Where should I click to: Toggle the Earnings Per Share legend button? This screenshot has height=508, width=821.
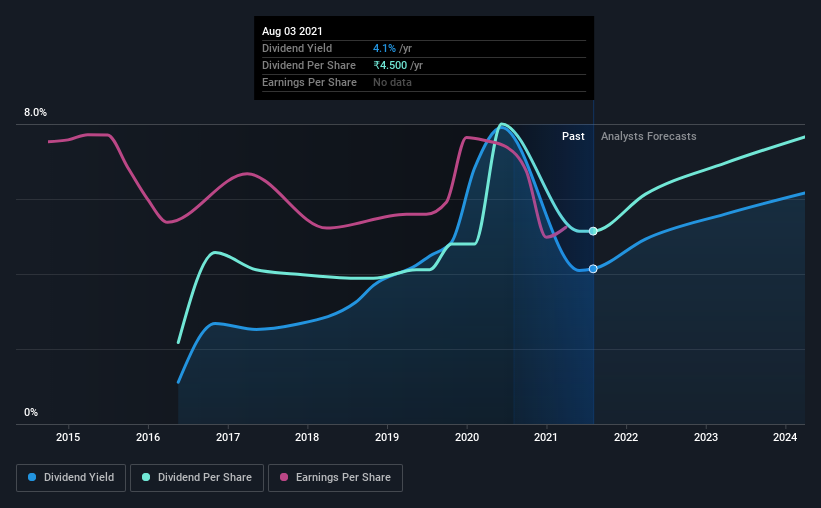pyautogui.click(x=335, y=478)
